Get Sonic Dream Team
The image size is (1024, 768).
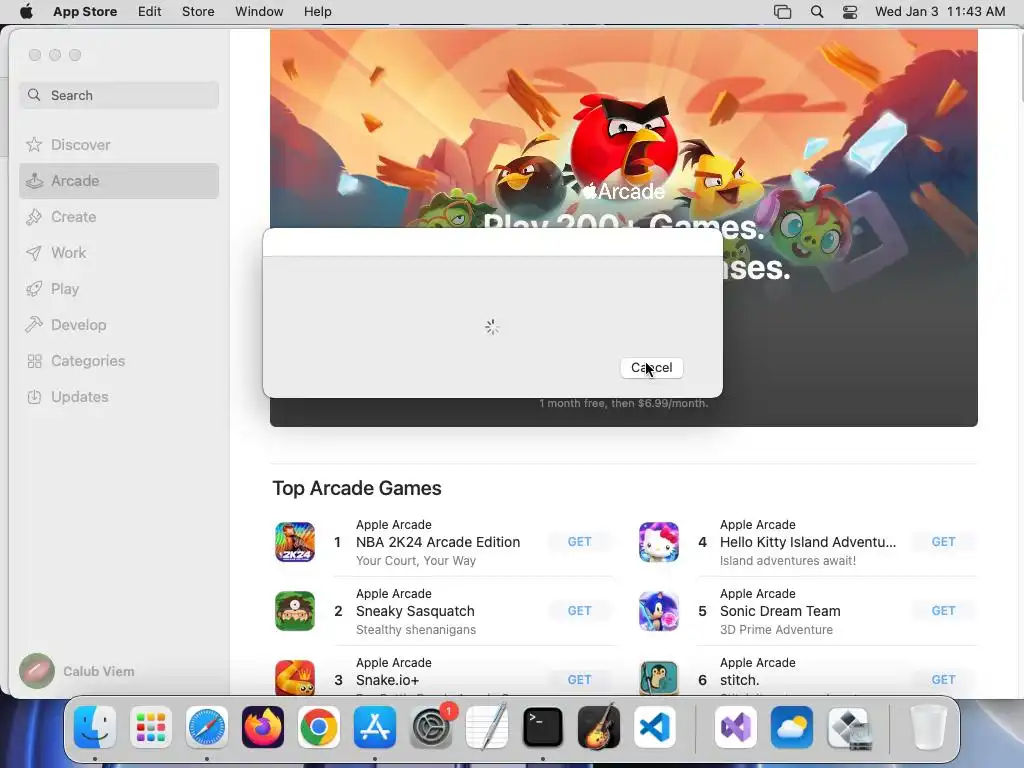point(943,611)
